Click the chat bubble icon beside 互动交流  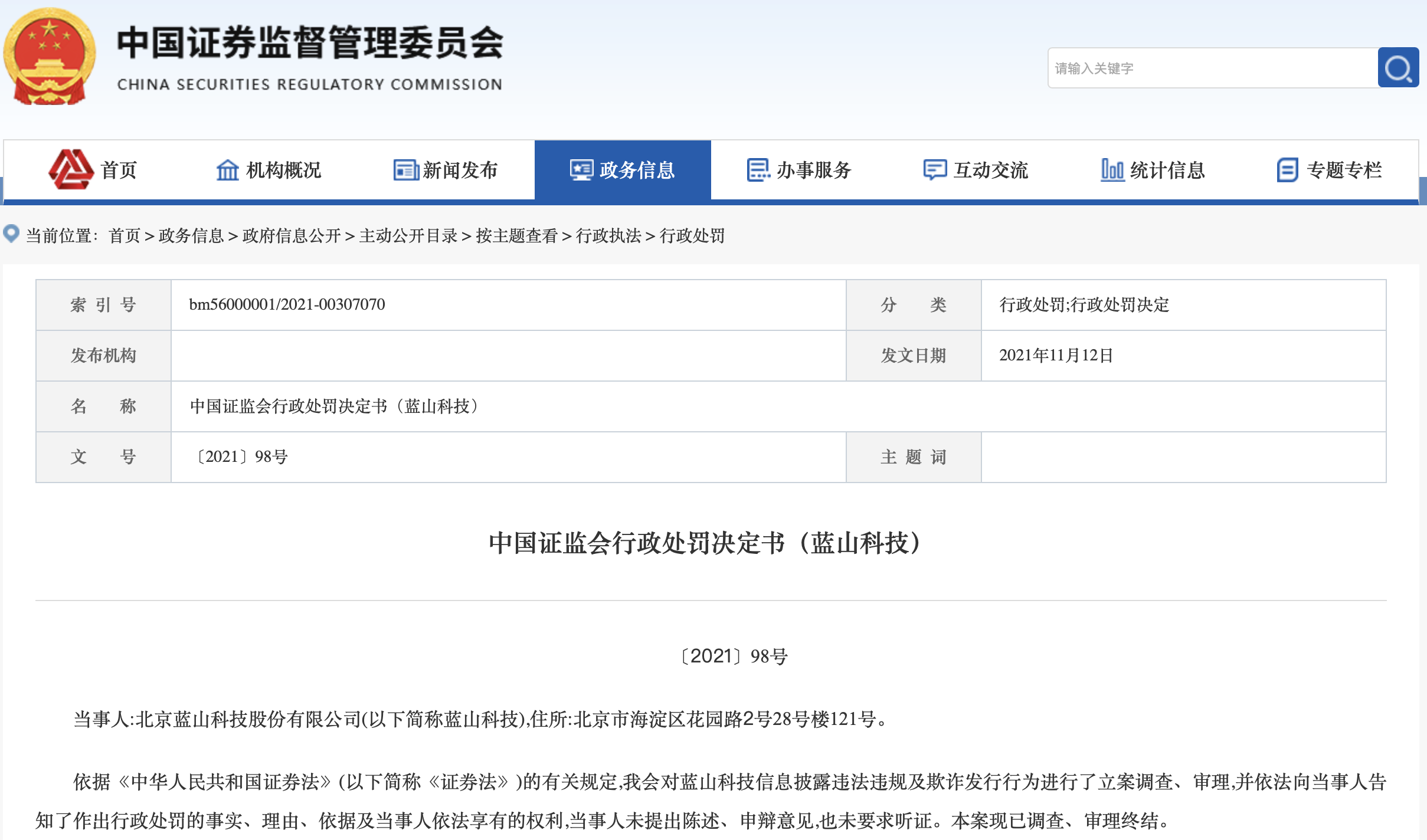pyautogui.click(x=935, y=170)
